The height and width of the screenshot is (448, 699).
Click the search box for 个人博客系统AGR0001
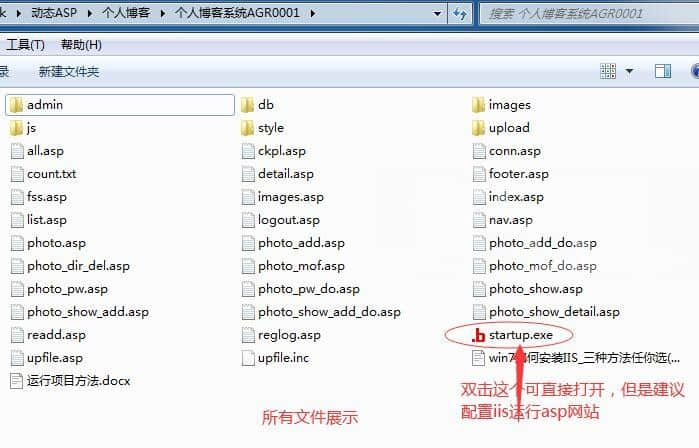pyautogui.click(x=588, y=14)
